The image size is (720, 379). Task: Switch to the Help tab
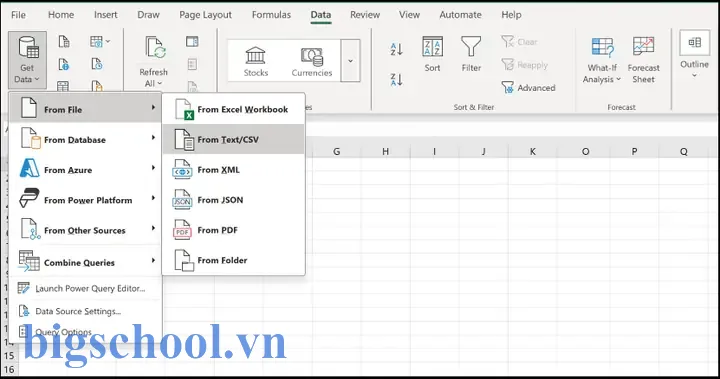511,15
